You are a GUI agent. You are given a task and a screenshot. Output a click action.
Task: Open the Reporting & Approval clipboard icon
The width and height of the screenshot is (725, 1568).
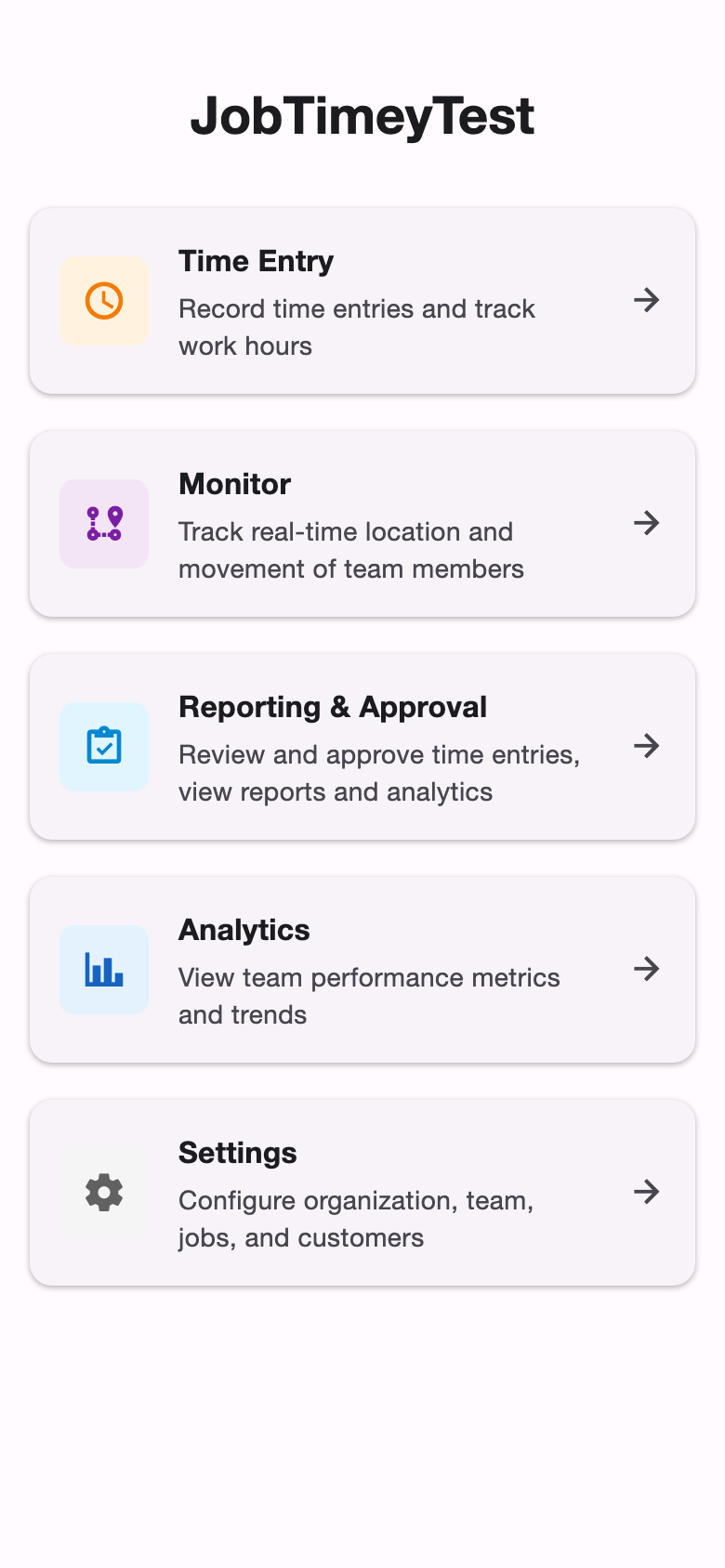point(104,746)
